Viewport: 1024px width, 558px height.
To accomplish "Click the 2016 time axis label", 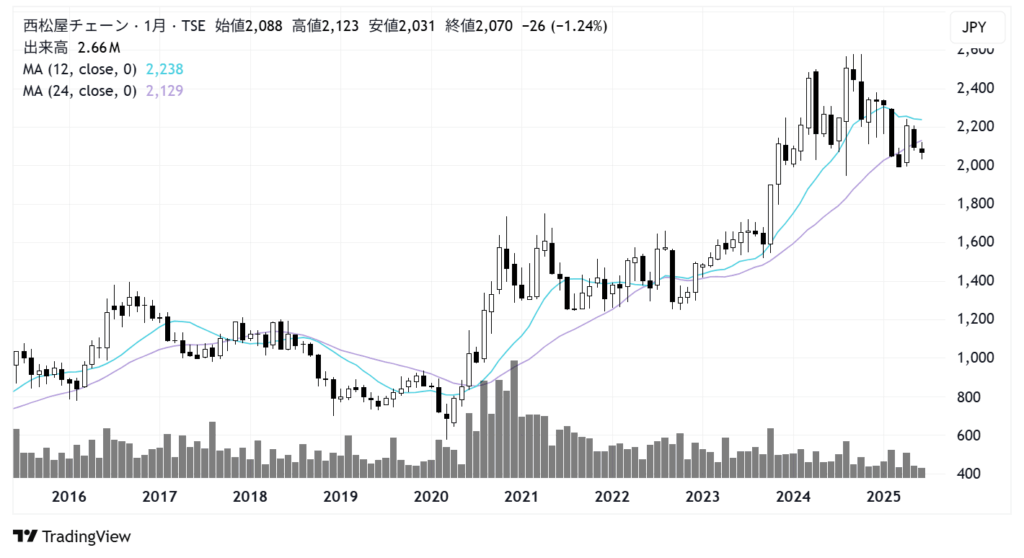I will coord(69,497).
